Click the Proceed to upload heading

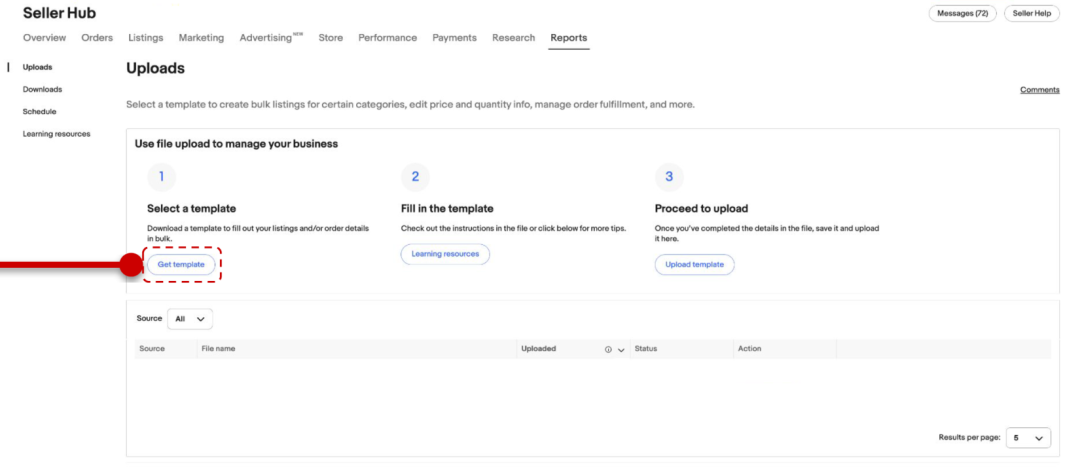pyautogui.click(x=701, y=209)
